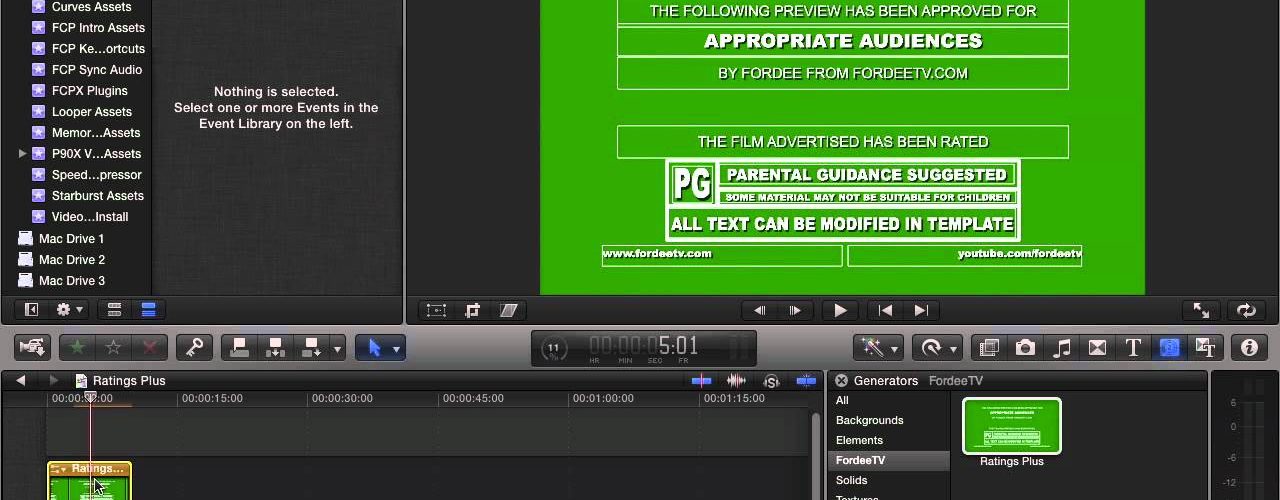Switch Event Browser to filmstrip view
The image size is (1280, 500).
point(114,310)
